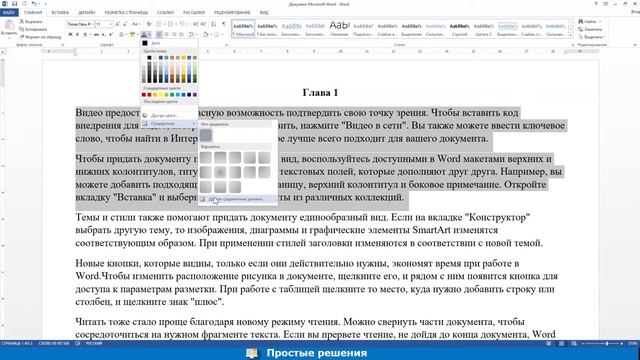Switch to the ВСТАВКА tab

60,13
